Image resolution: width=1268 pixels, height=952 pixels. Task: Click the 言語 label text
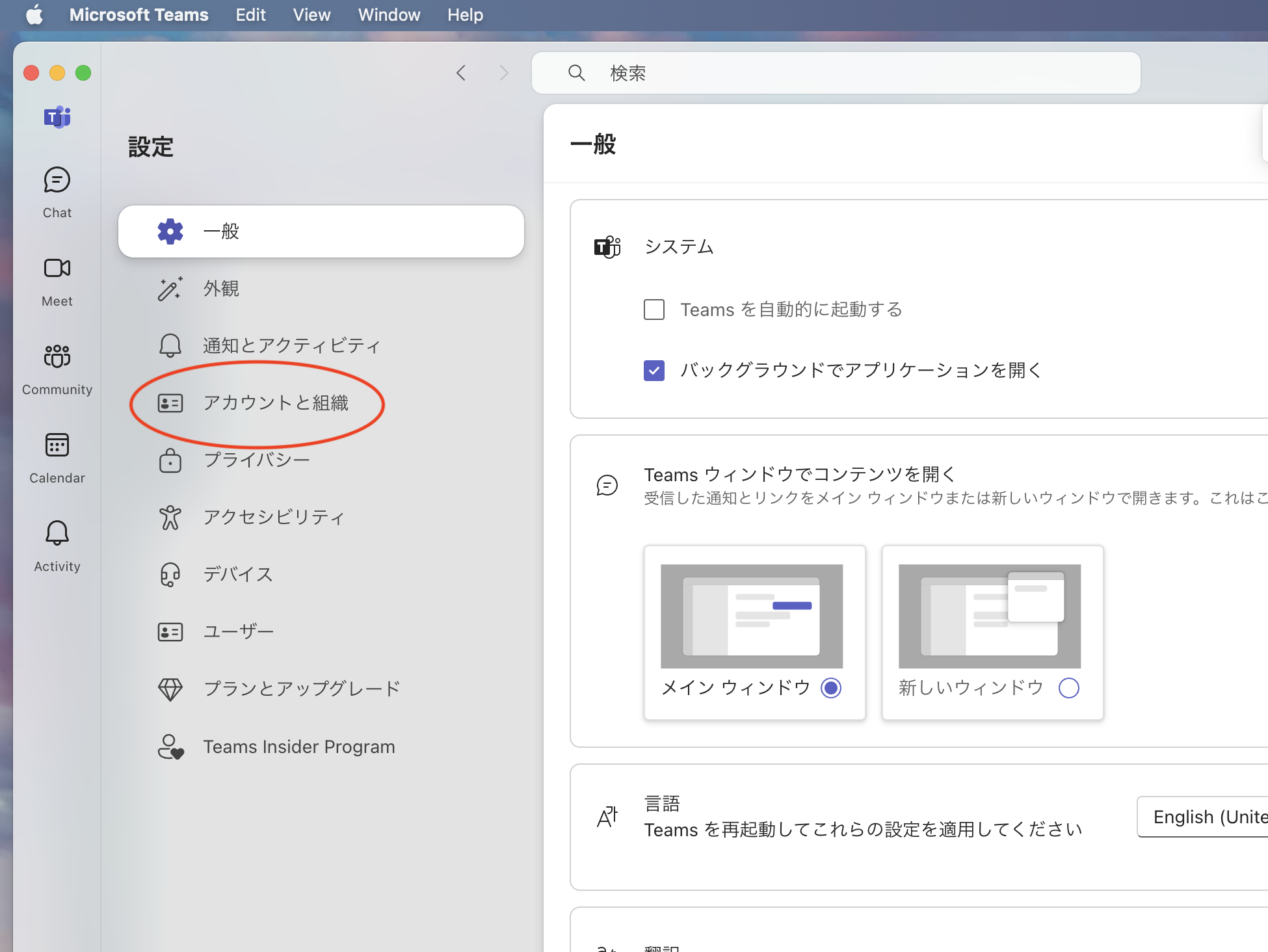click(662, 804)
